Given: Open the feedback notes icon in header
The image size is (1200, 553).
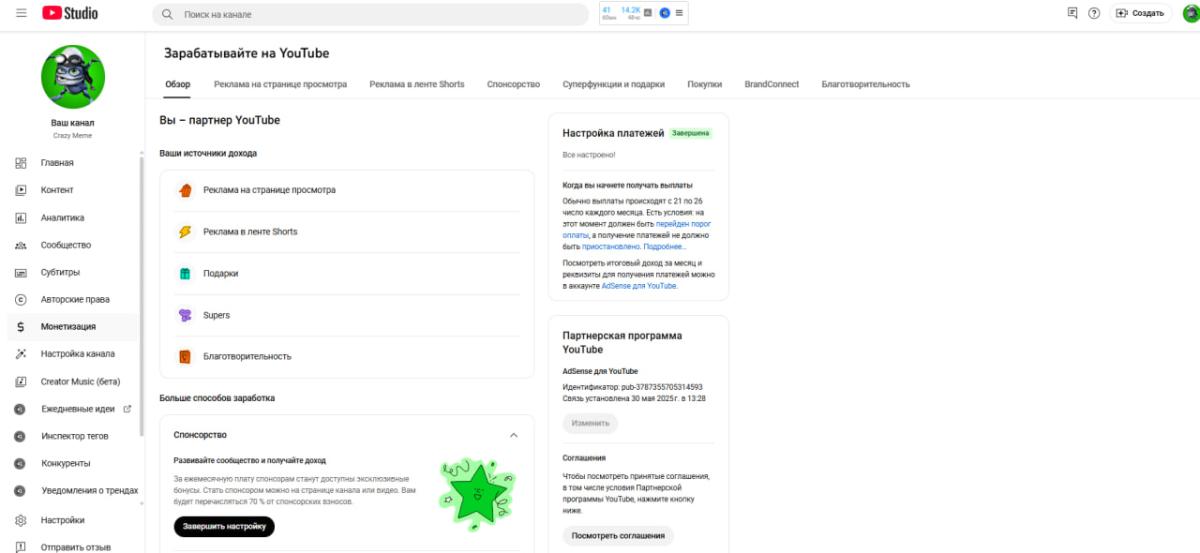Looking at the screenshot, I should pyautogui.click(x=1073, y=13).
